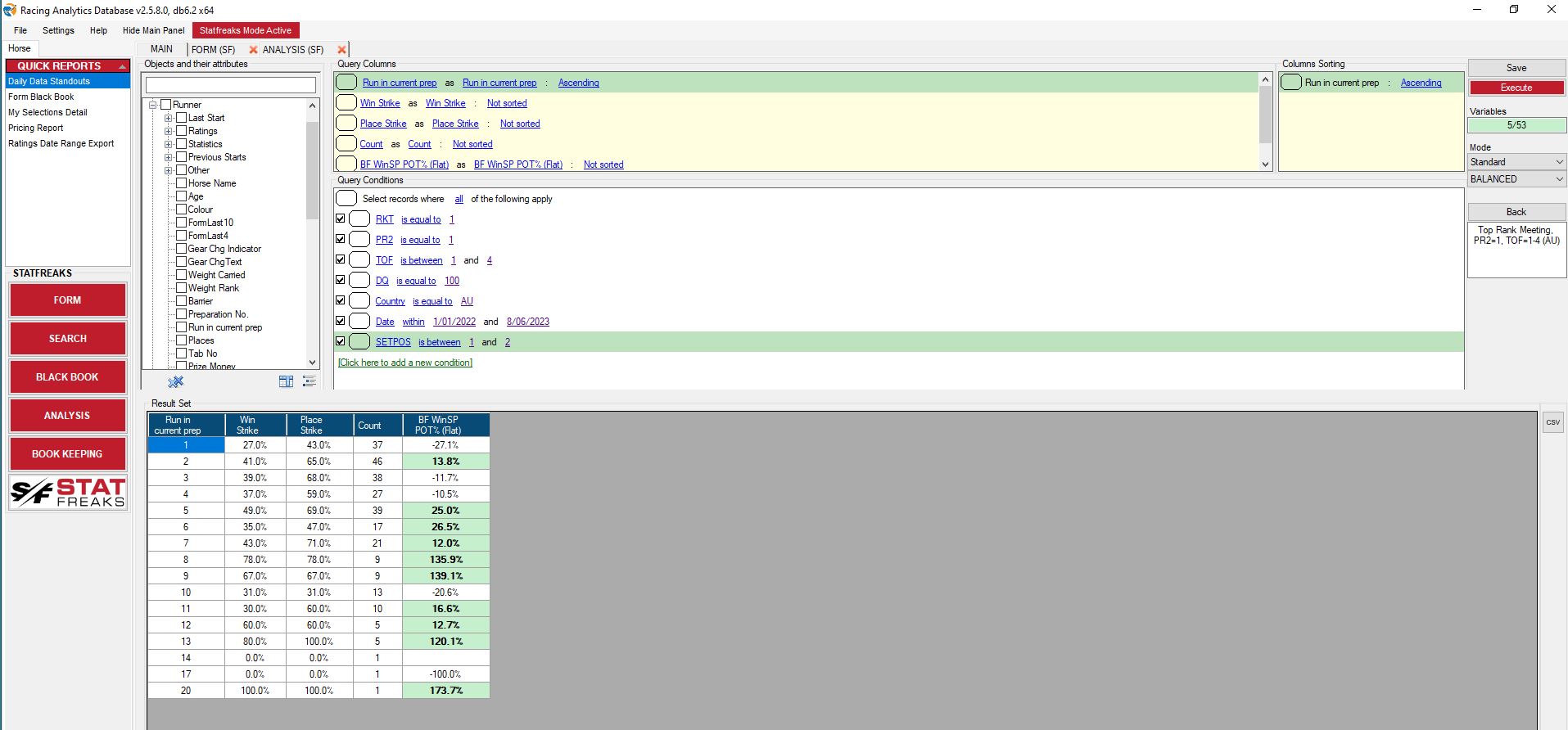Click the list view icon below the attribute tree
Image resolution: width=1568 pixels, height=730 pixels.
click(309, 381)
